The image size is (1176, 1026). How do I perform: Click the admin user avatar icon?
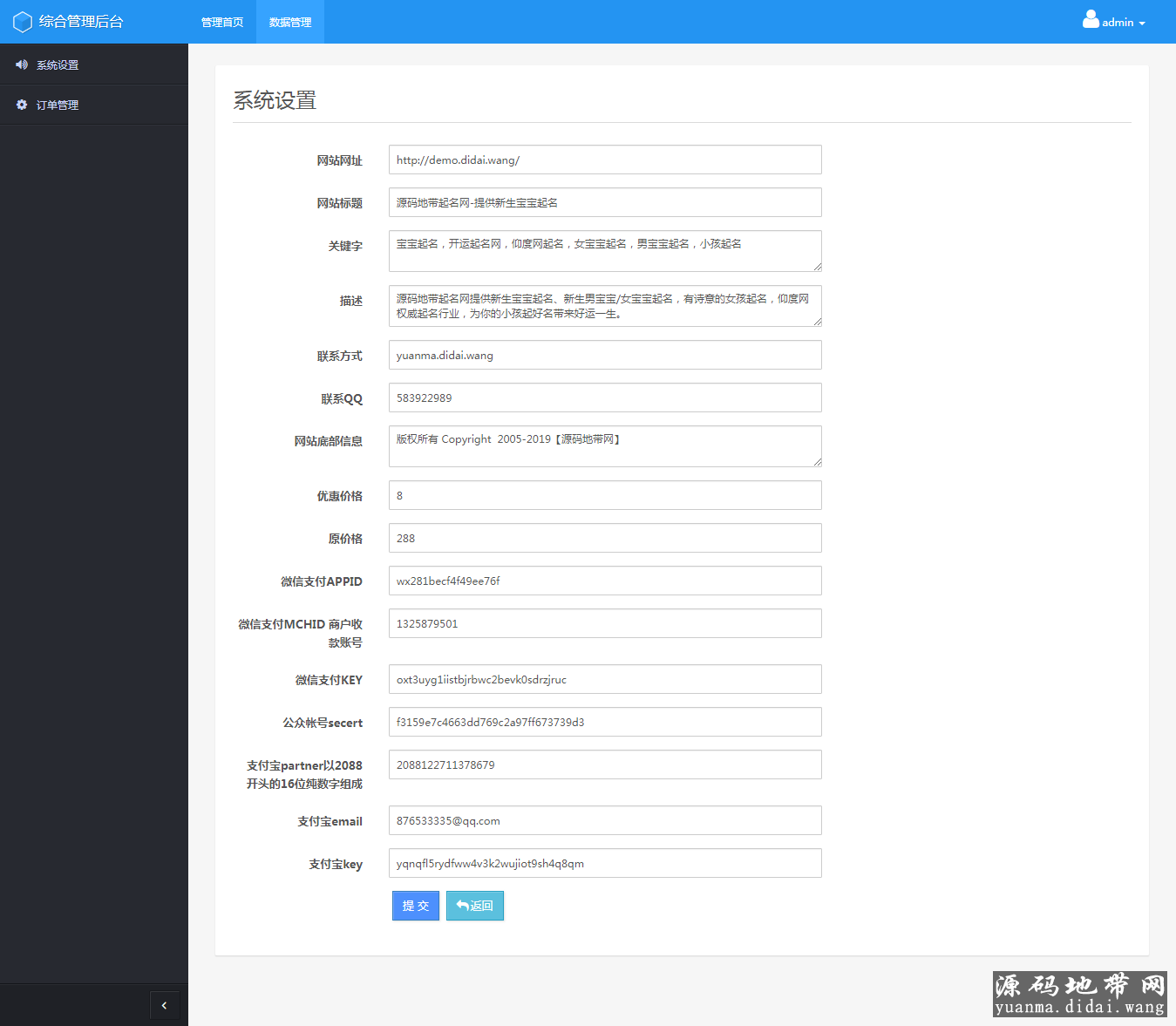coord(1091,19)
